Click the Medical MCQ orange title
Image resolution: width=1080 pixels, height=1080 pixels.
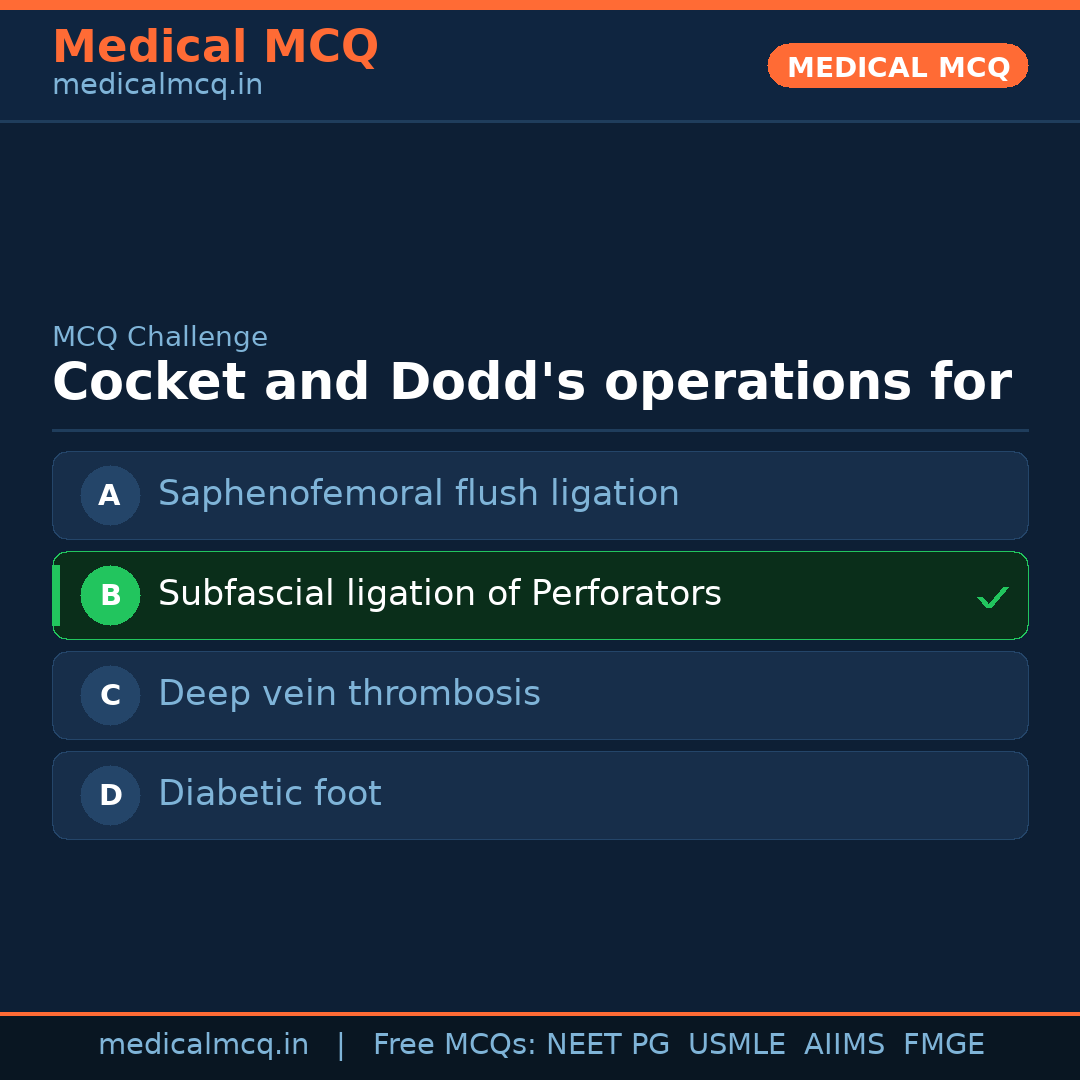(215, 47)
